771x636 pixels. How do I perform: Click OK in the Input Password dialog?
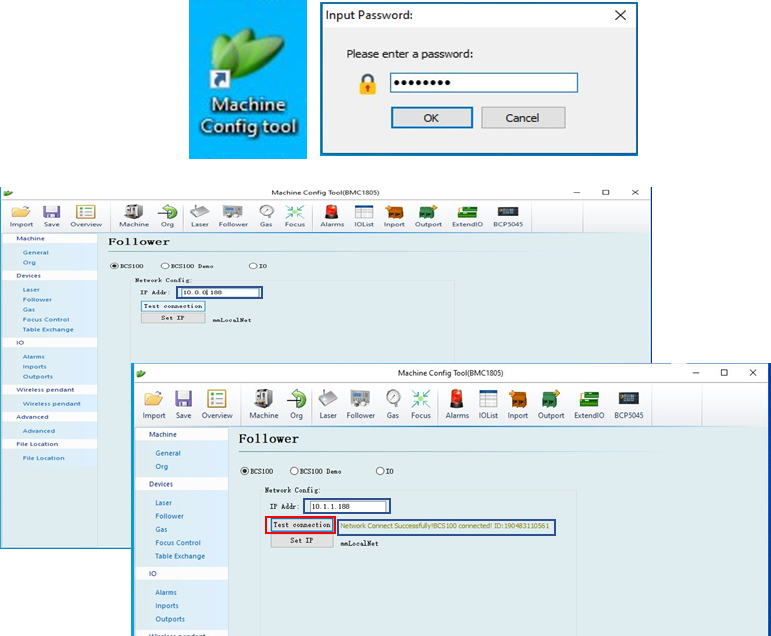432,118
